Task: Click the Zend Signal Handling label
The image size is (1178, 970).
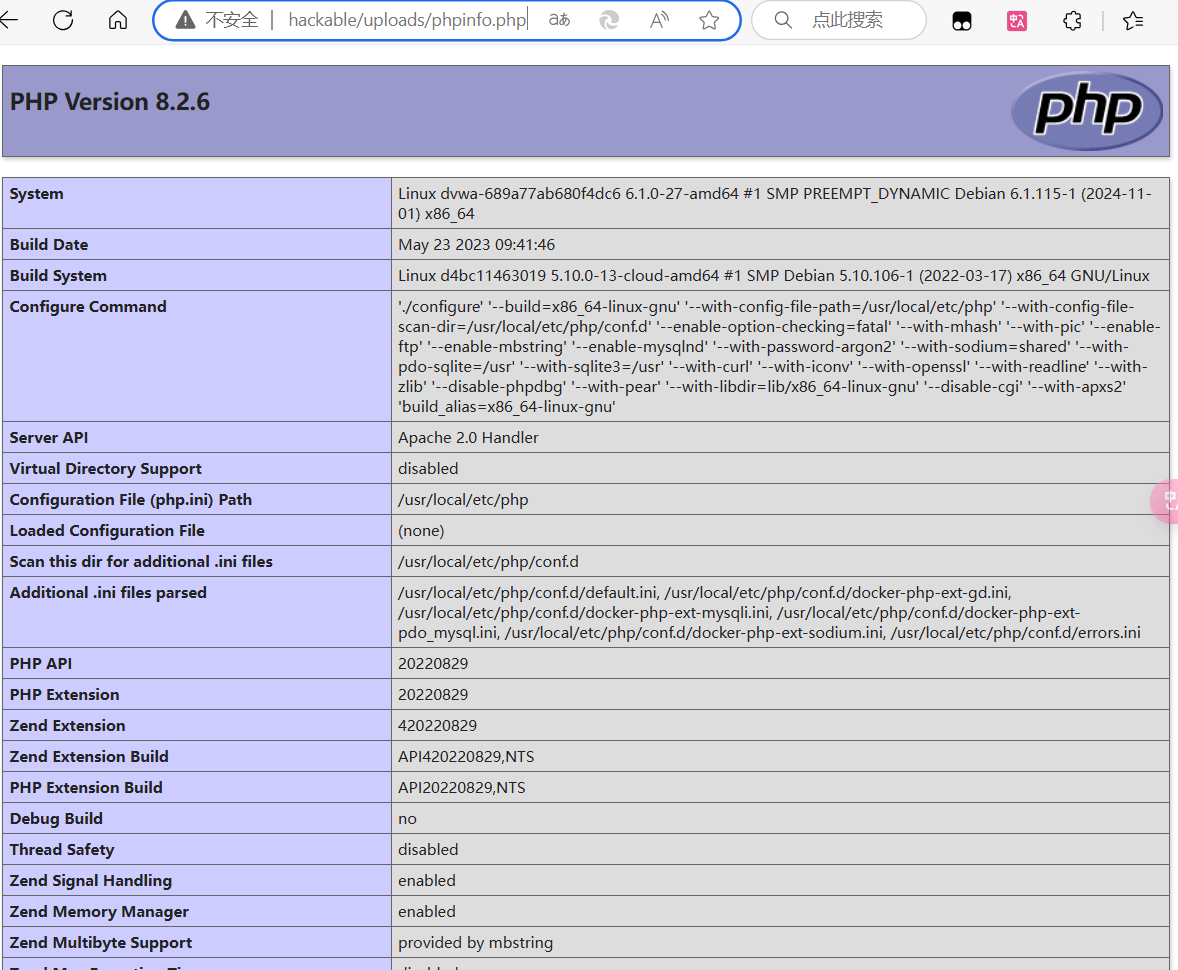Action: tap(90, 881)
